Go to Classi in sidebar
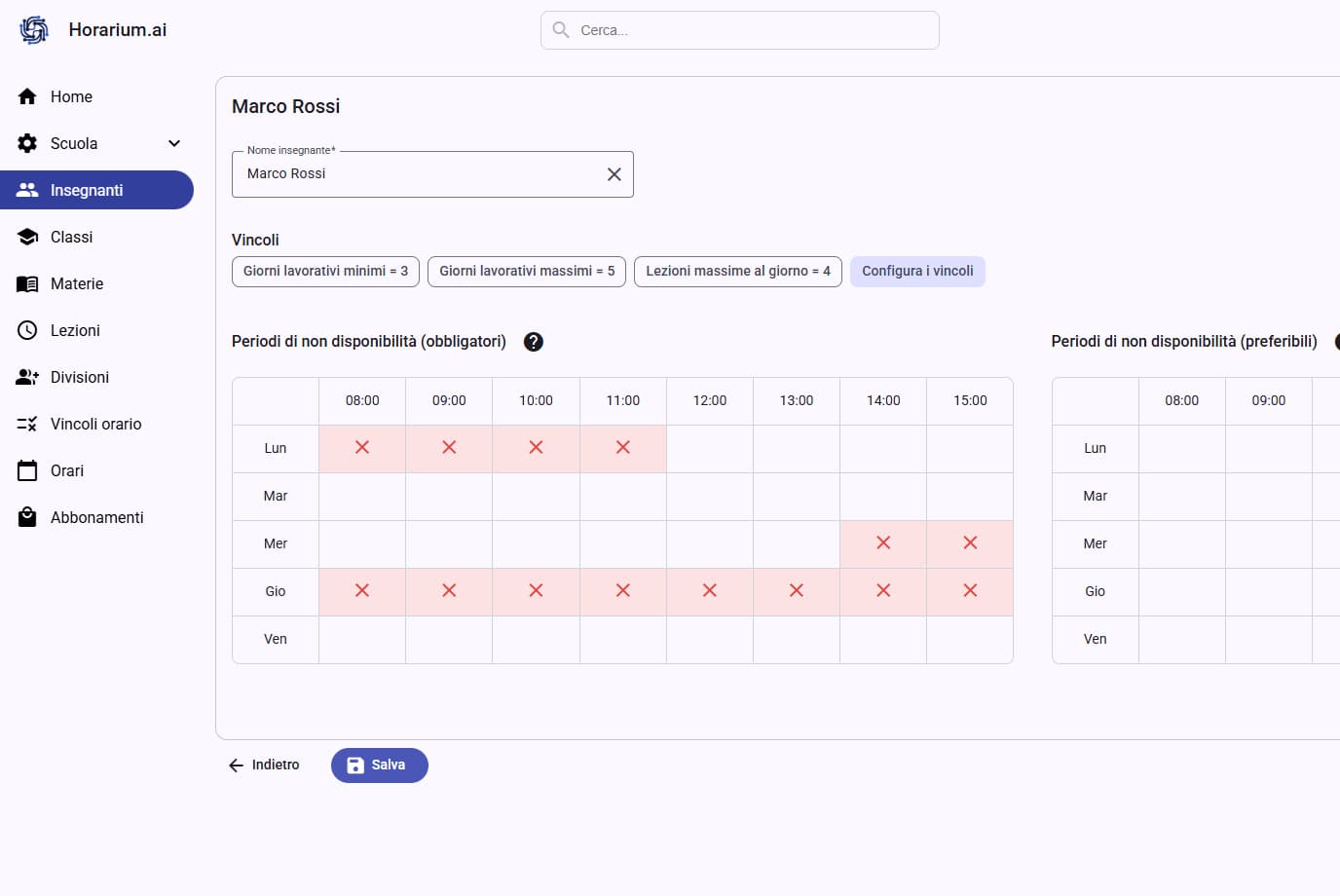Screen dimensions: 1340x896 pyautogui.click(x=71, y=237)
